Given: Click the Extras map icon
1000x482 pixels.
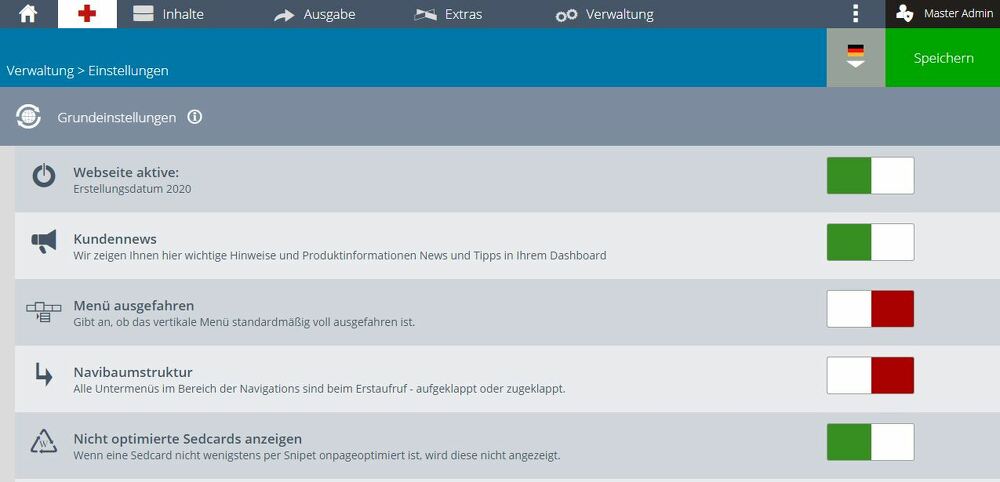Looking at the screenshot, I should [x=425, y=14].
